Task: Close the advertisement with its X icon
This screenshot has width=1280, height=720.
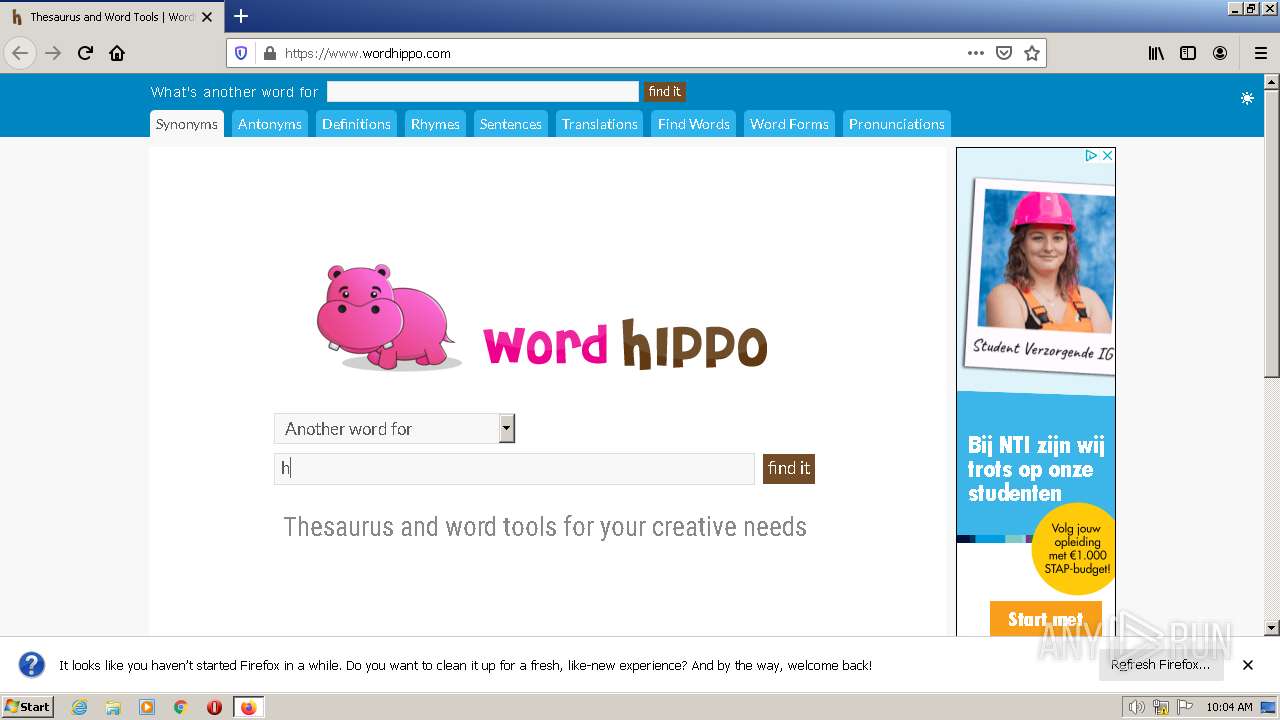Action: coord(1107,156)
